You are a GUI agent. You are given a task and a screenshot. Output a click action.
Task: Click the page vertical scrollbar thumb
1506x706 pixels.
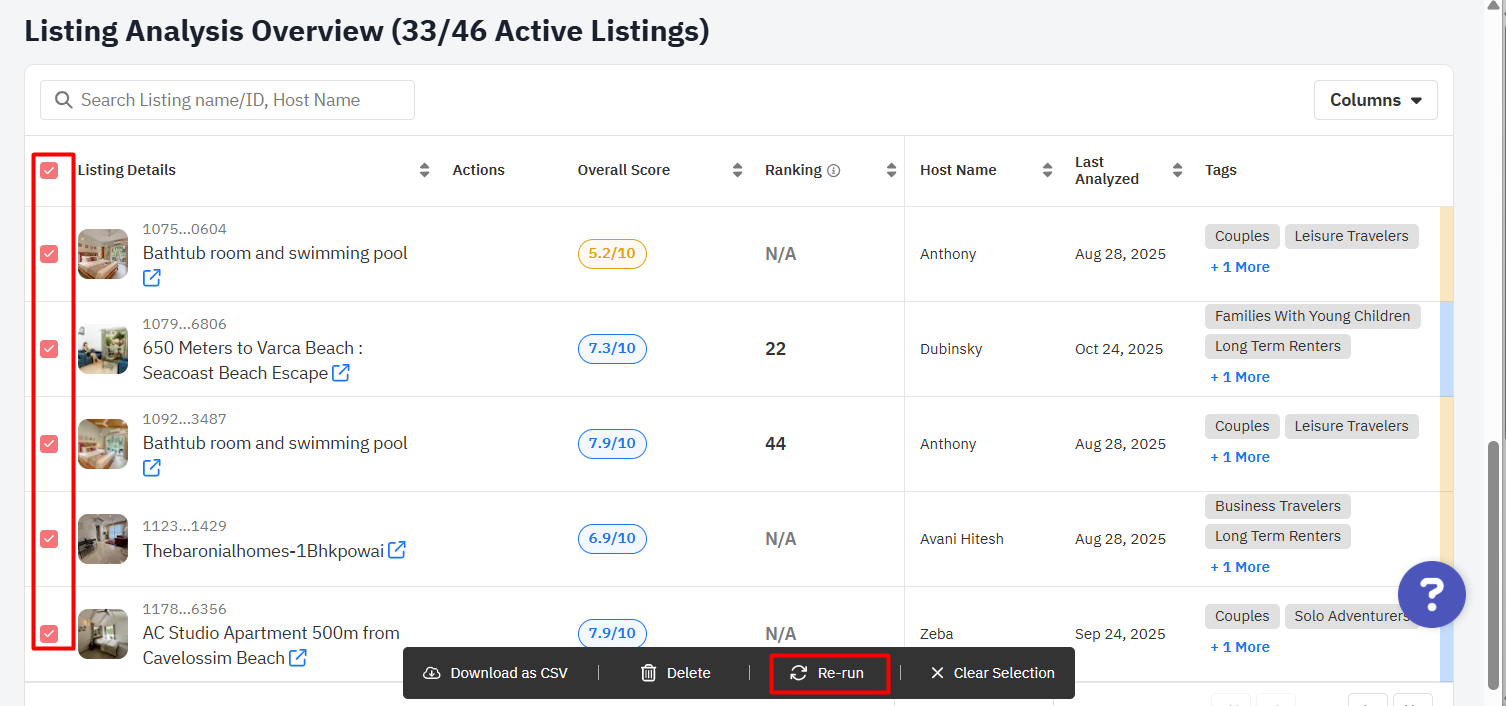click(1495, 565)
